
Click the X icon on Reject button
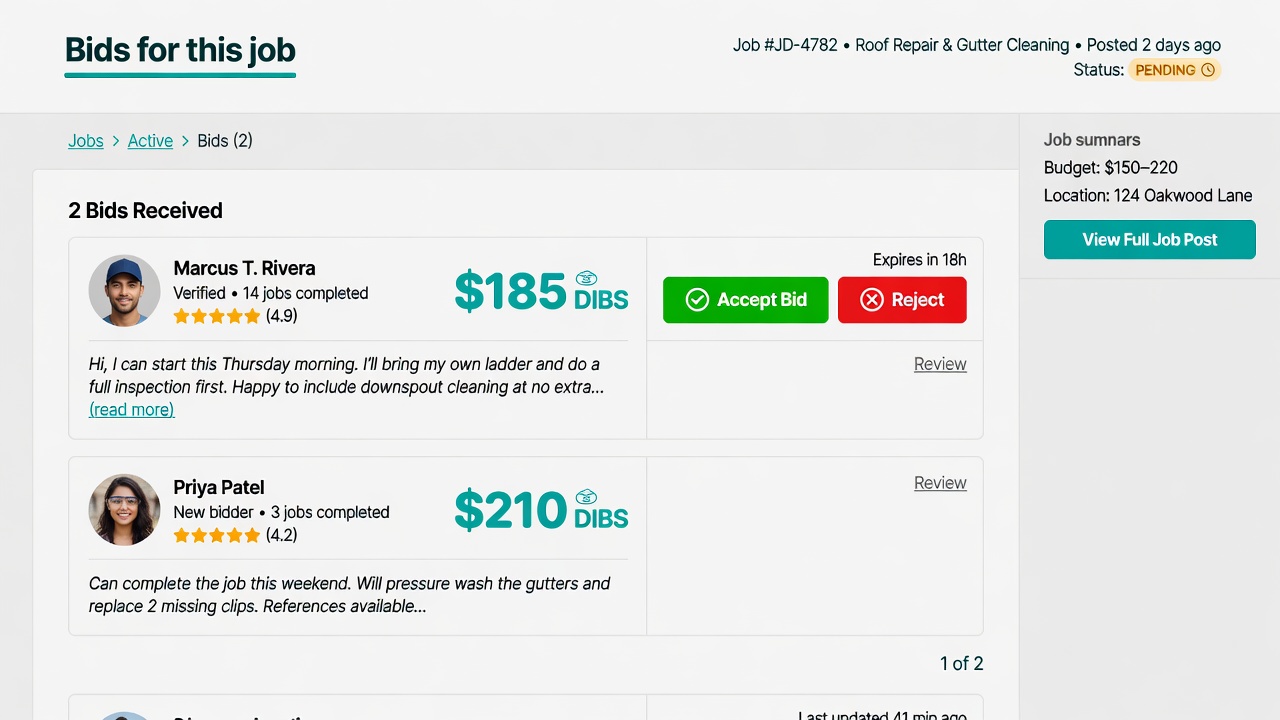point(872,300)
